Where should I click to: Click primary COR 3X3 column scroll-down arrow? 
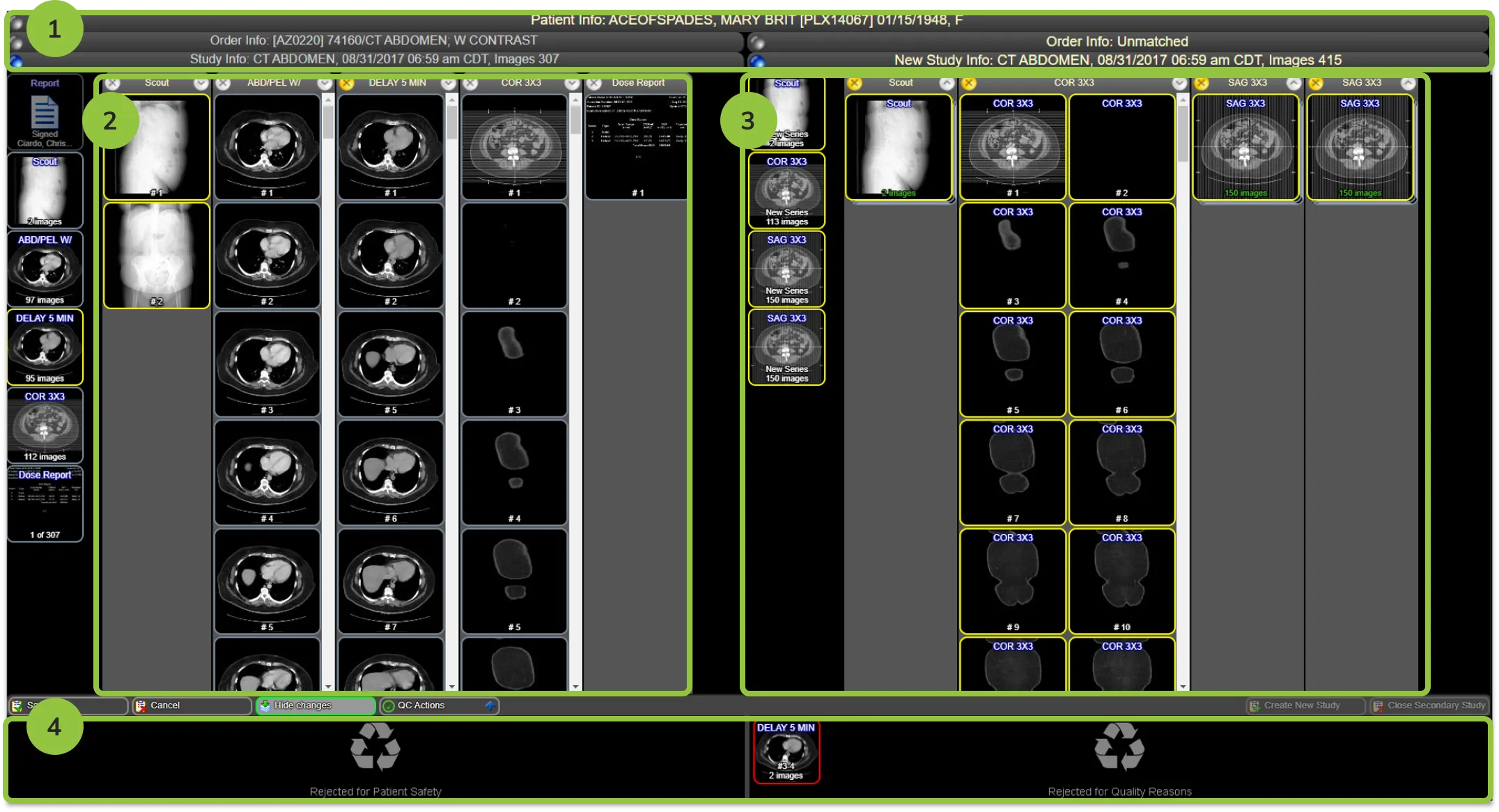pos(575,687)
